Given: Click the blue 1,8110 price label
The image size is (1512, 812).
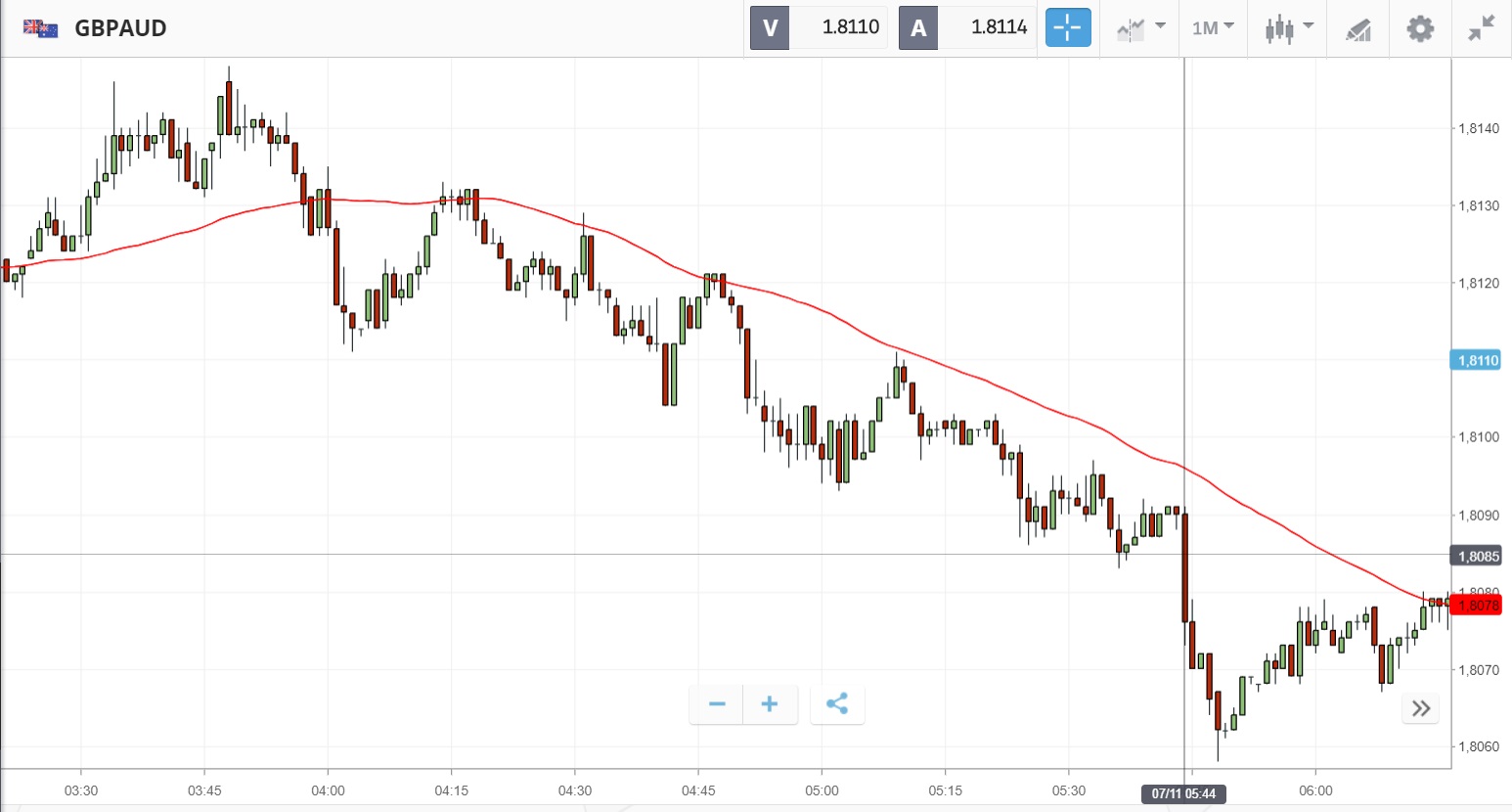Looking at the screenshot, I should [x=1477, y=361].
